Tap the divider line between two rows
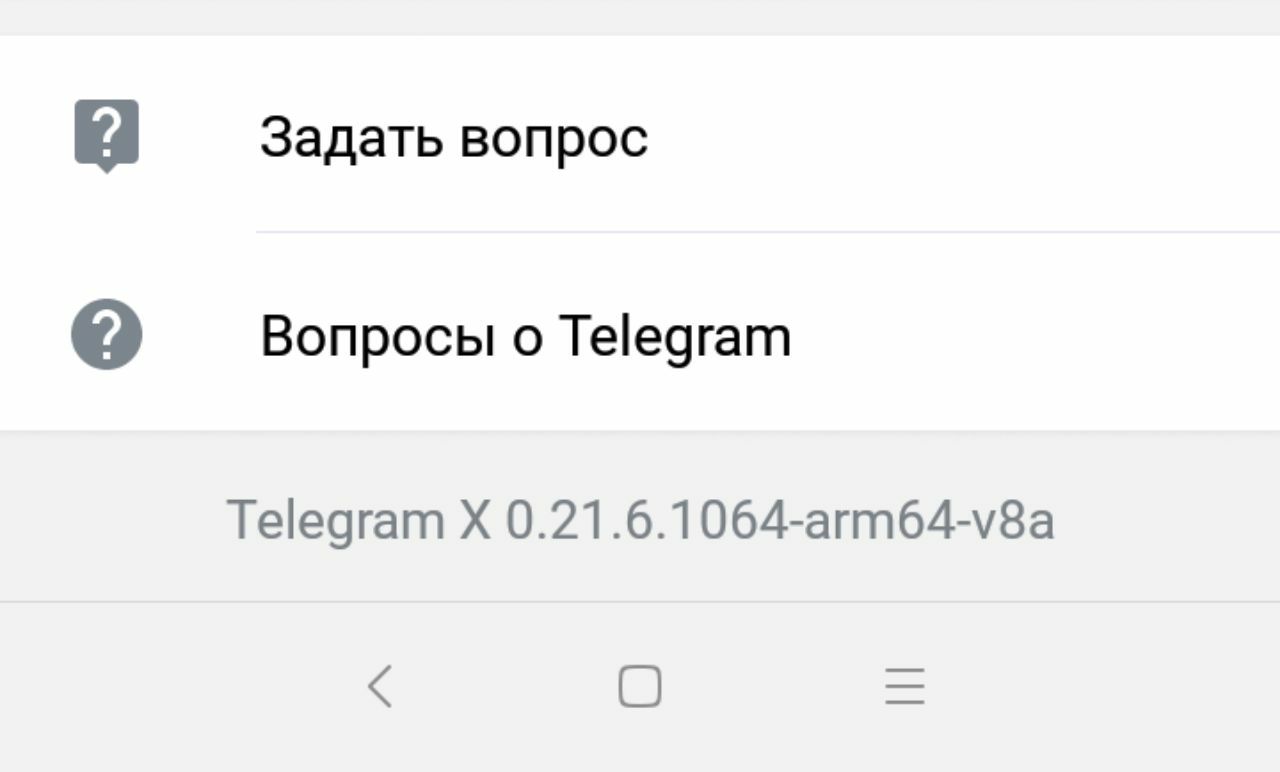1280x772 pixels. pos(768,232)
